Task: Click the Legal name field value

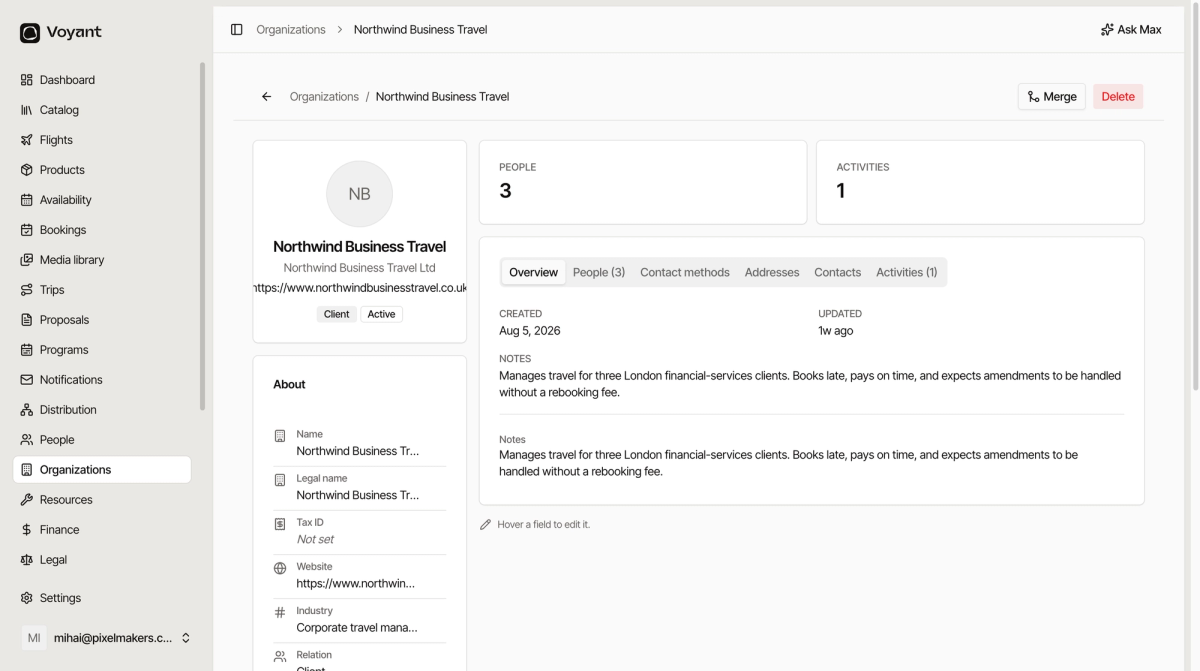Action: 358,495
